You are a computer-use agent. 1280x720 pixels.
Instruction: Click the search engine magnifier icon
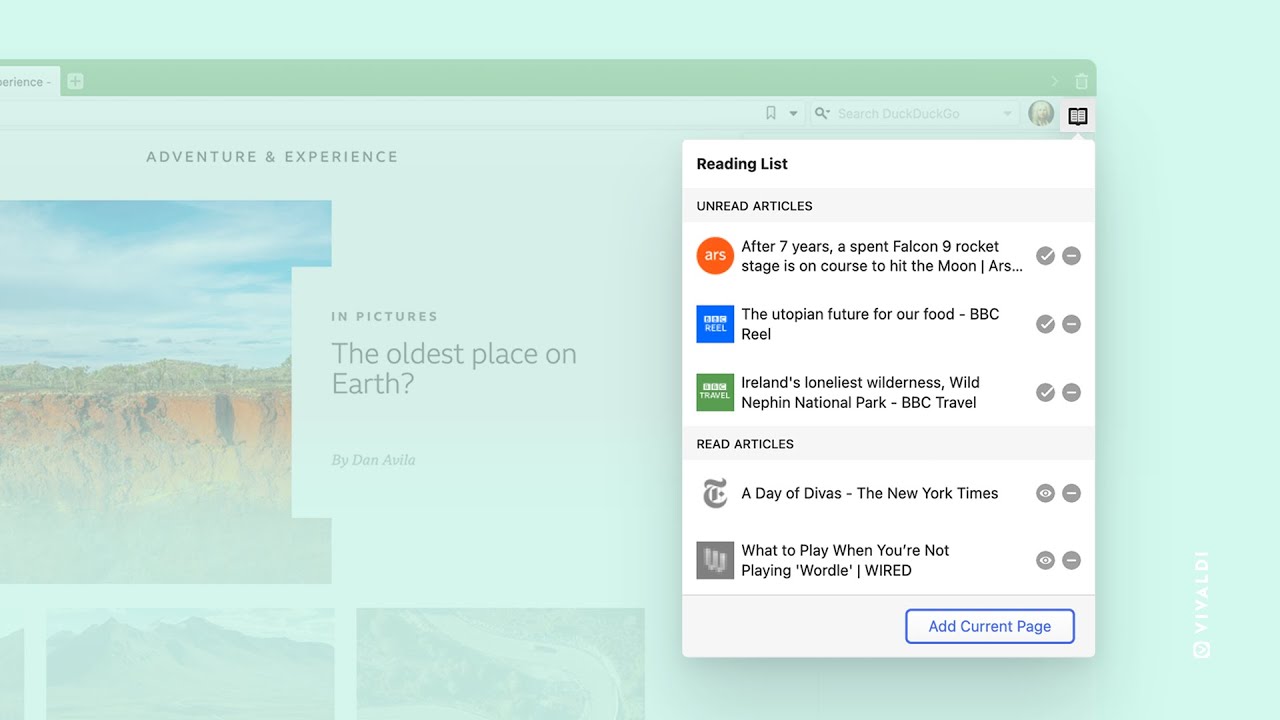[822, 114]
